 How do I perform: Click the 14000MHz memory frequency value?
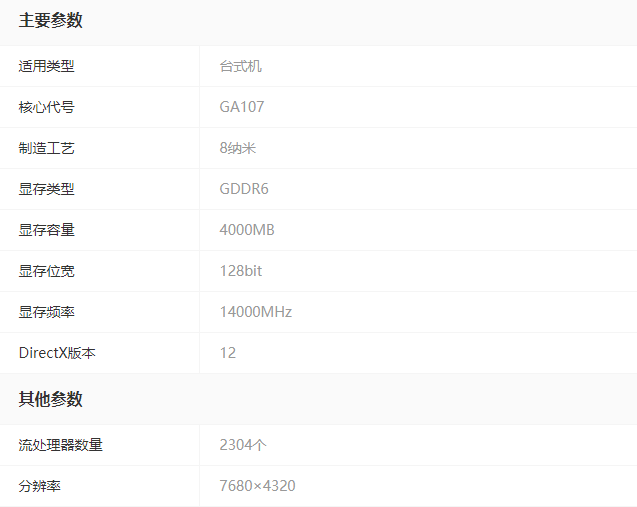(x=256, y=312)
